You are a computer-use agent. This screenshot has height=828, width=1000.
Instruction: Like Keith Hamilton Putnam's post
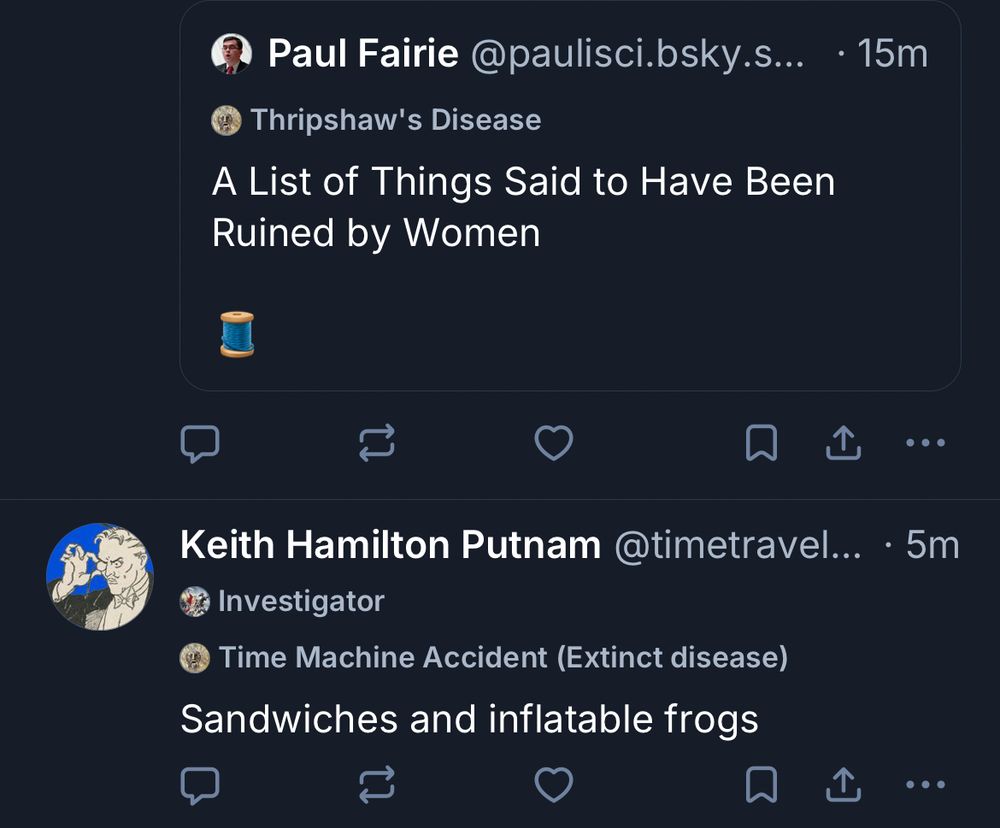[554, 784]
